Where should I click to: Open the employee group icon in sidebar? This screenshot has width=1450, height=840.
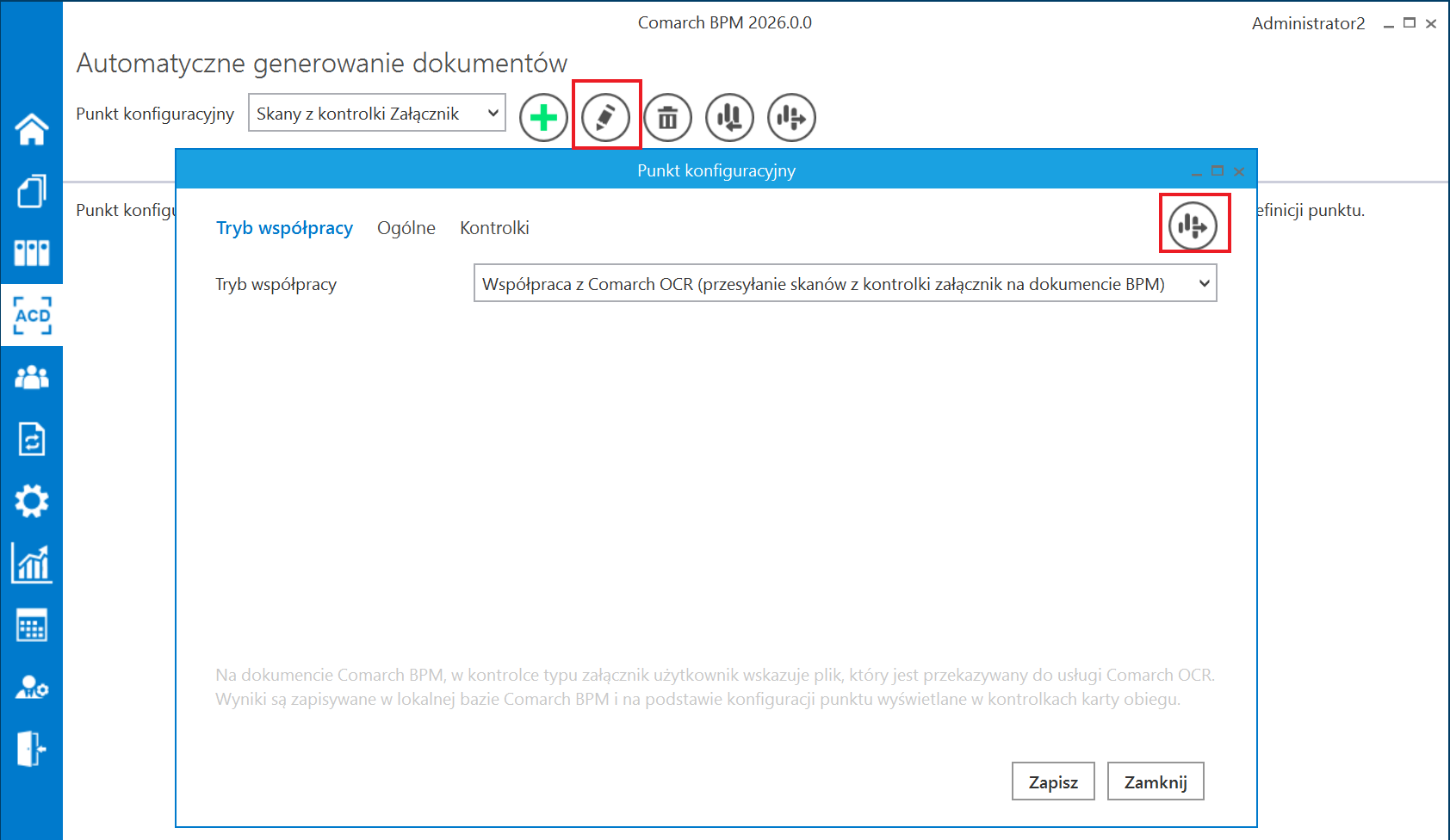[32, 377]
